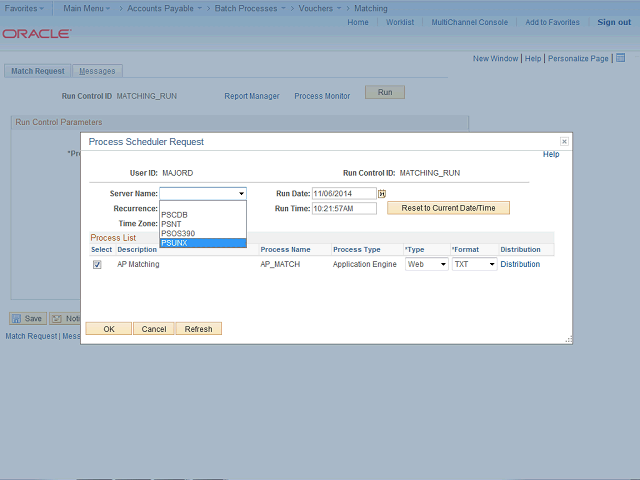Viewport: 640px width, 480px height.
Task: Click the personalize page layout icon
Action: click(620, 58)
